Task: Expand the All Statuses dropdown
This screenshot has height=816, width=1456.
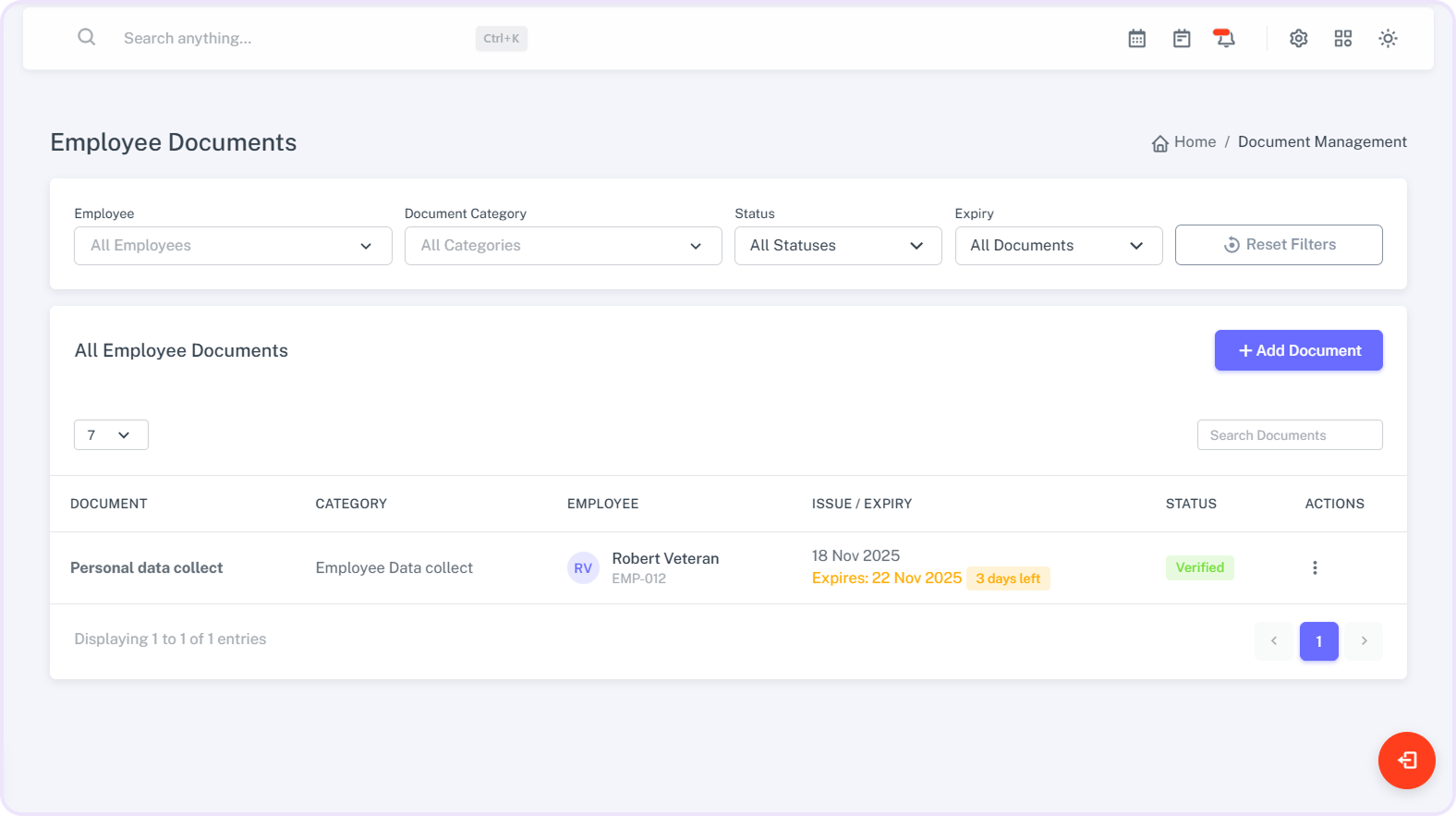Action: click(x=837, y=246)
